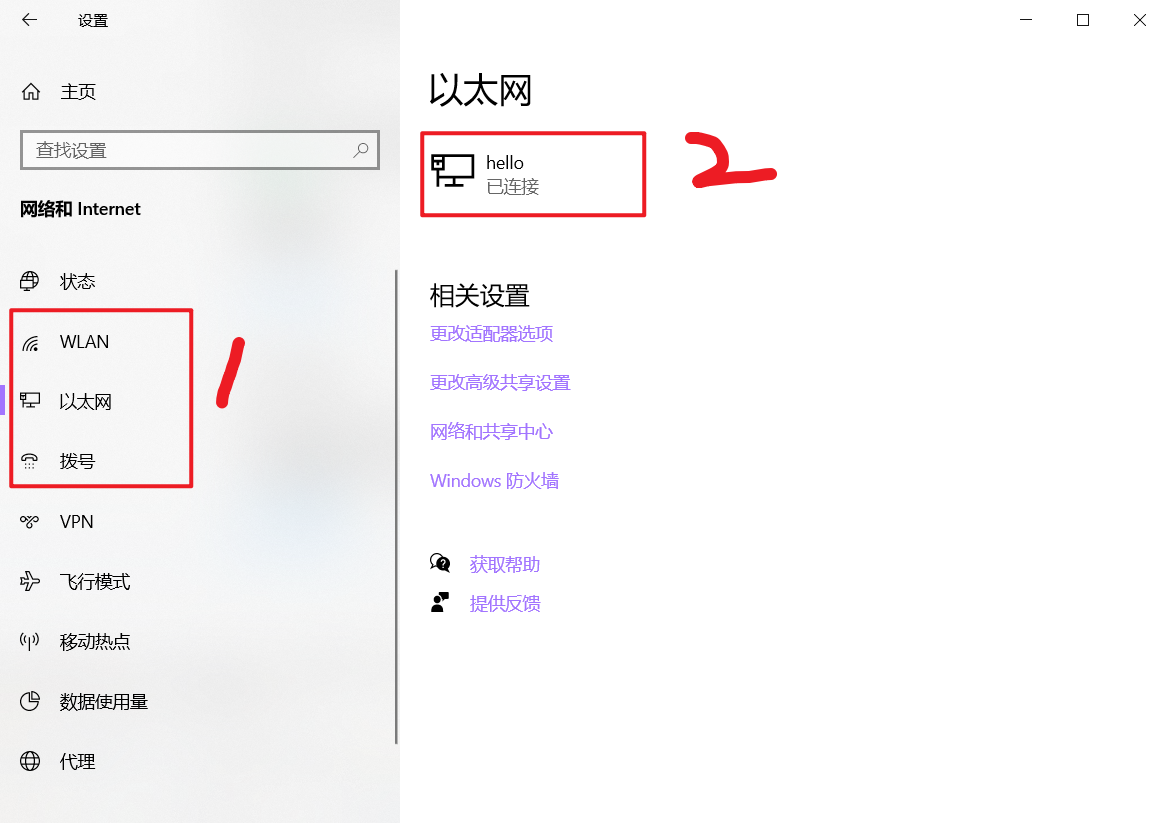The width and height of the screenshot is (1169, 823).
Task: Click the 获取帮助 link
Action: [505, 564]
